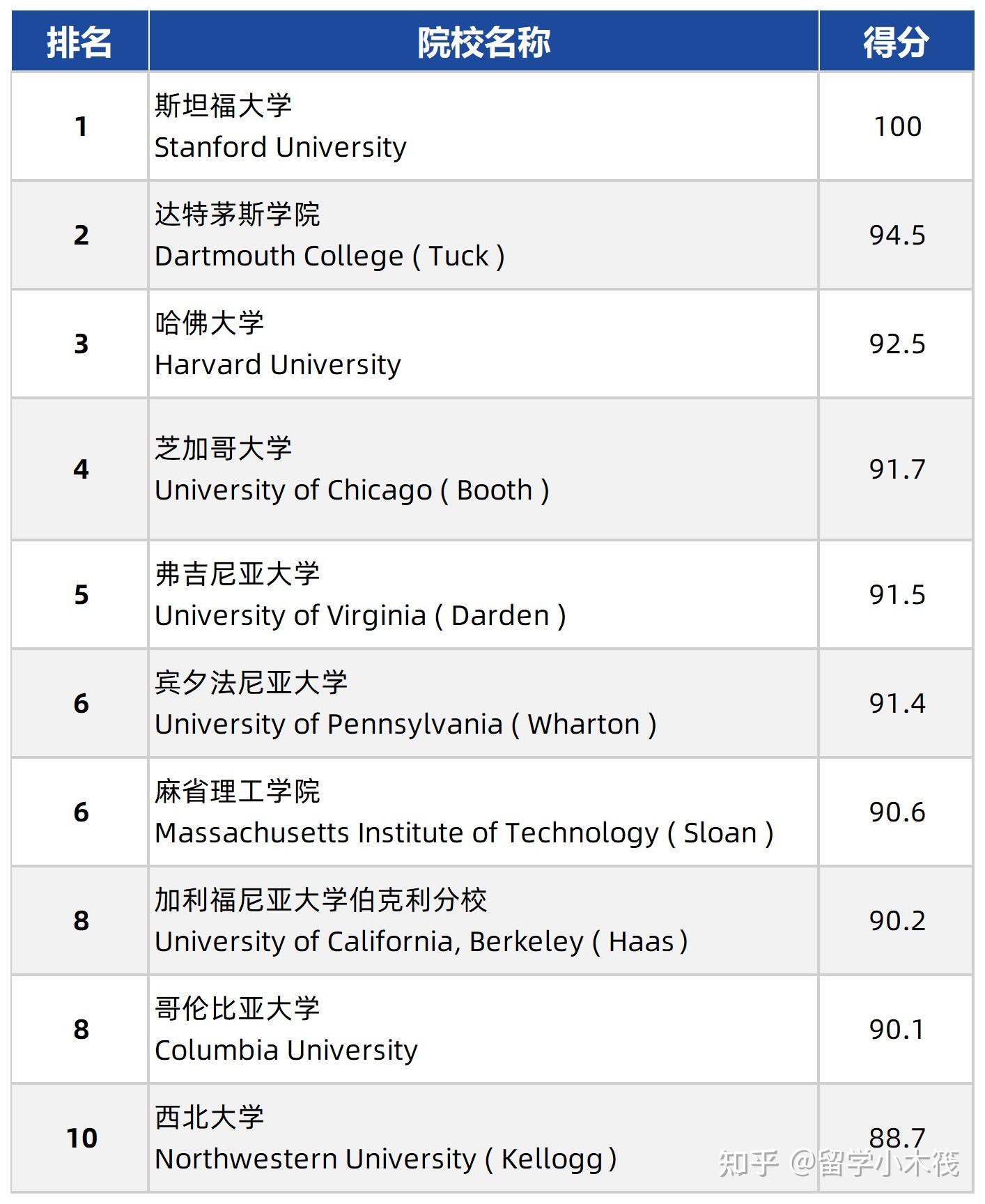Click the 知乎 @留学小木筏 watermark
The width and height of the screenshot is (985, 1204).
click(x=839, y=1164)
